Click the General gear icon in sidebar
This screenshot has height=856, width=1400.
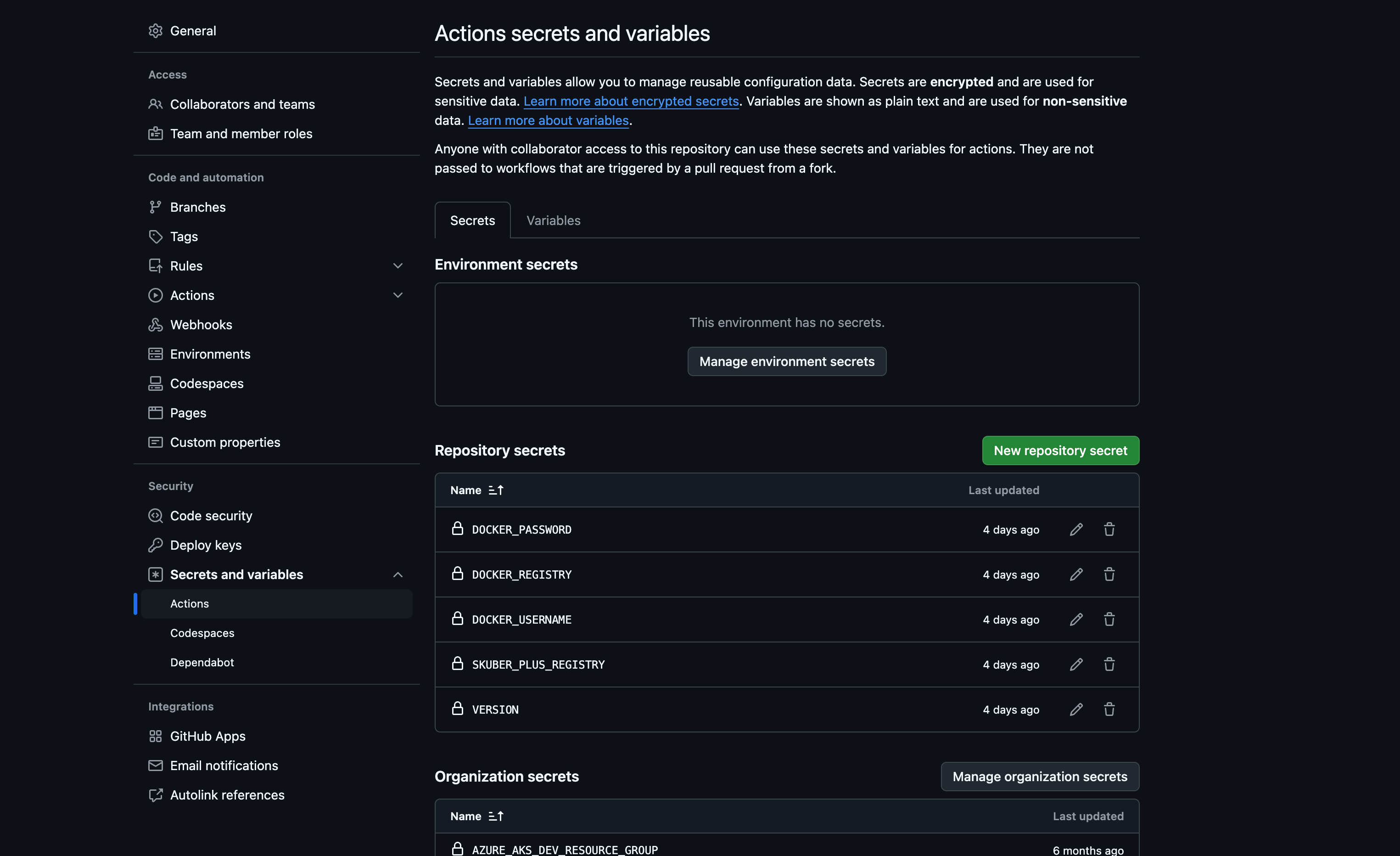click(x=155, y=31)
